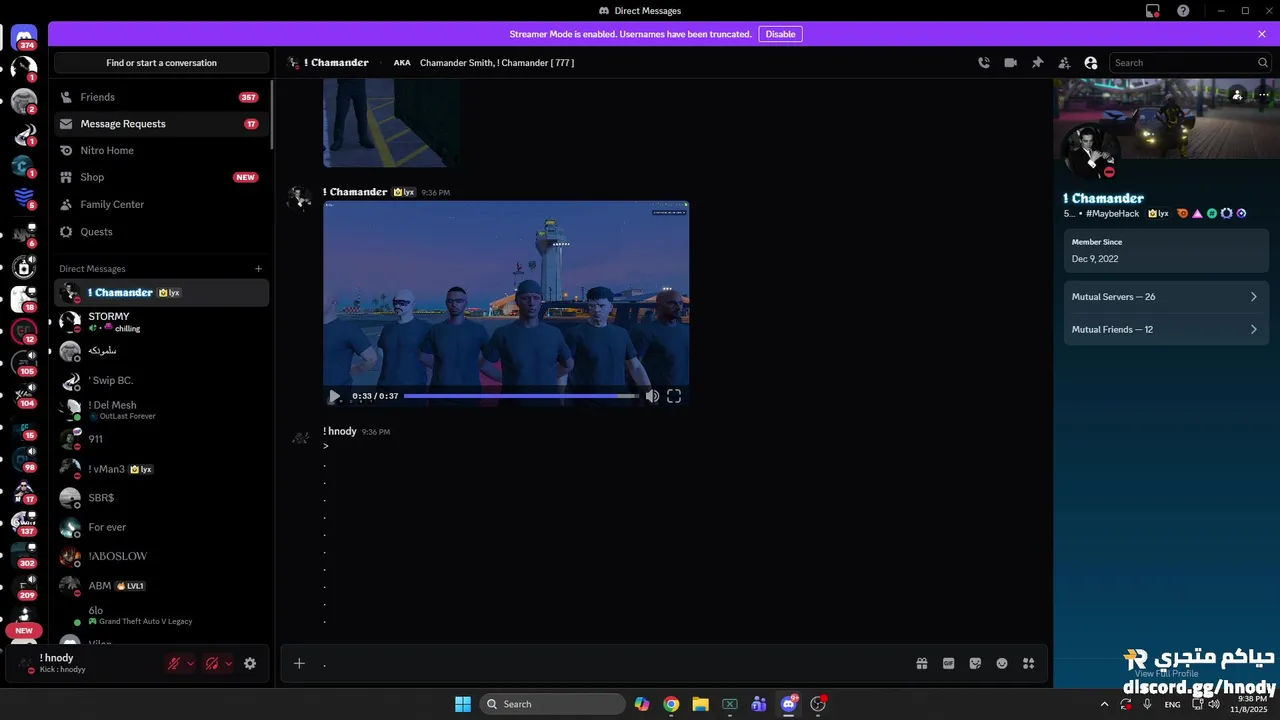The image size is (1280, 720).
Task: Open Message Requests
Action: tap(161, 124)
